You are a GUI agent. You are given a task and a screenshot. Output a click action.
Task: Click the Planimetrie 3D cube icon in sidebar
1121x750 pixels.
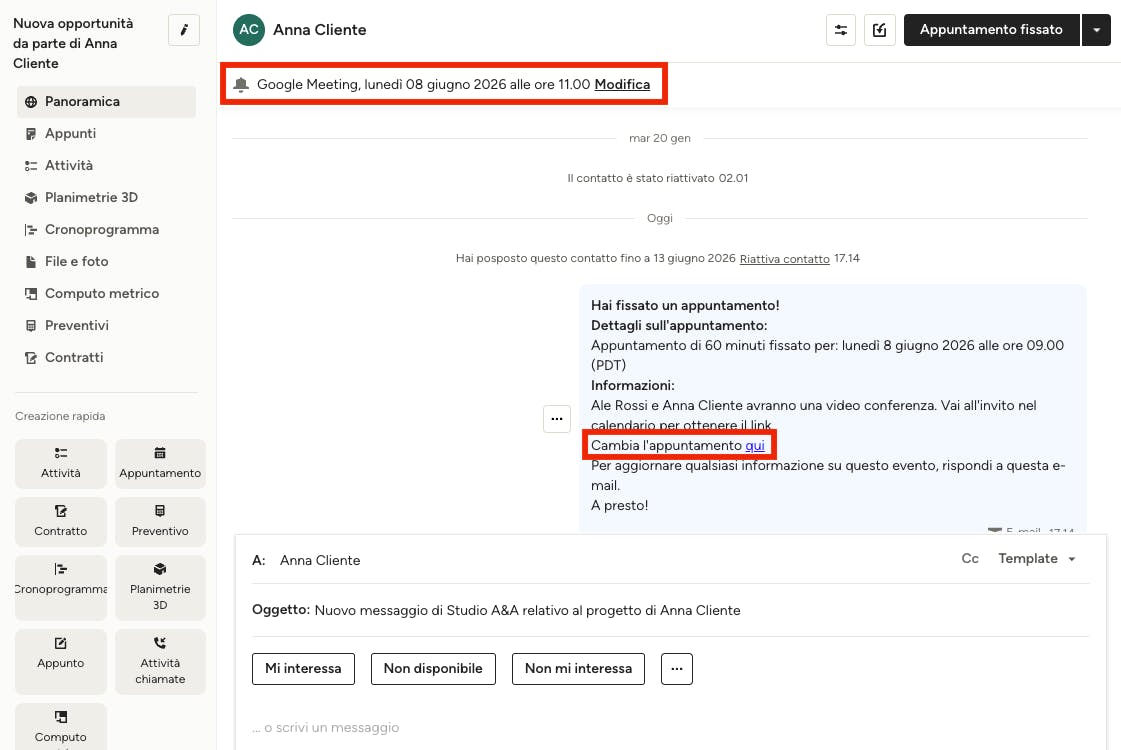tap(31, 198)
